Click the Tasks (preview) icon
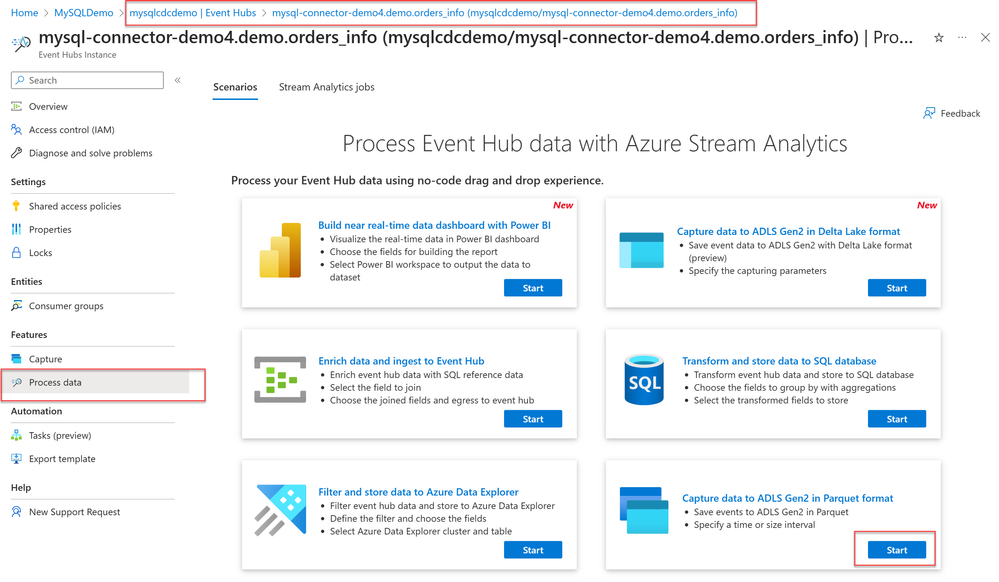 (17, 435)
